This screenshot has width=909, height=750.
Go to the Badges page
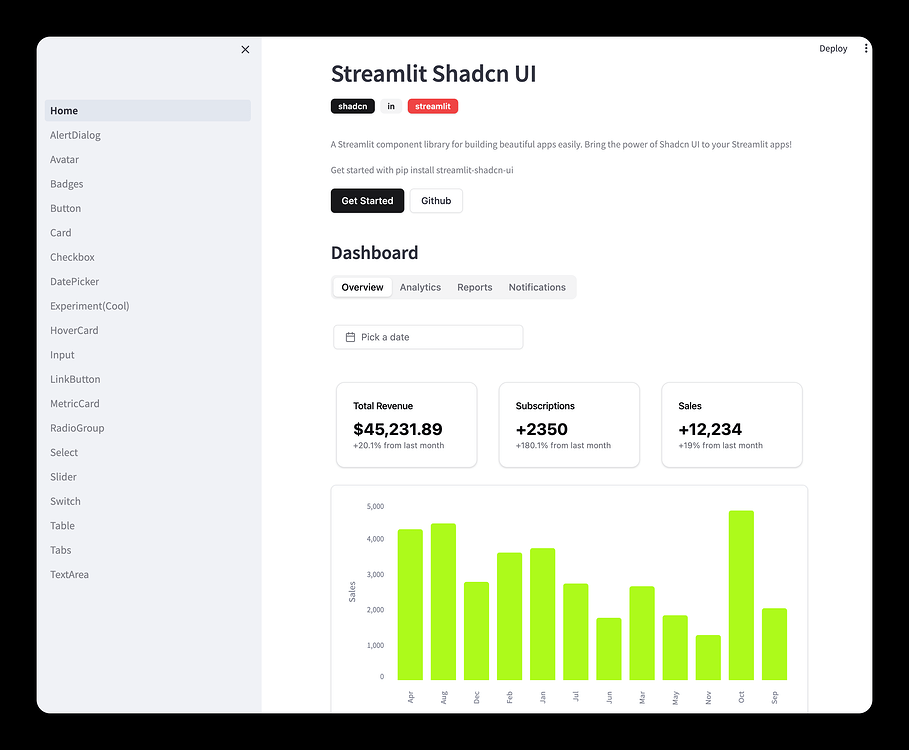coord(148,184)
